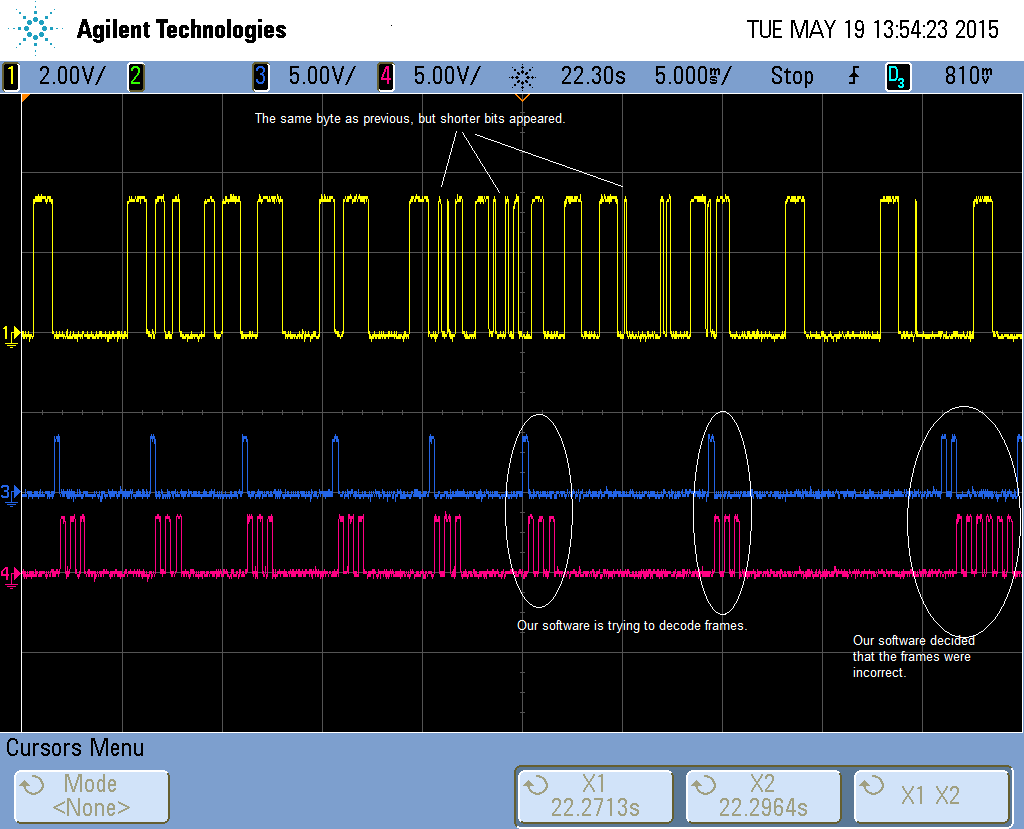Click rotary knob icon on X2 softkey
The image size is (1024, 829).
coord(704,785)
